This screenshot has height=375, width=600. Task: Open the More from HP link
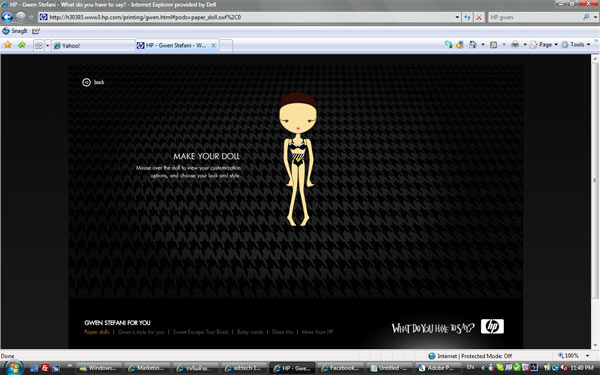[x=317, y=332]
